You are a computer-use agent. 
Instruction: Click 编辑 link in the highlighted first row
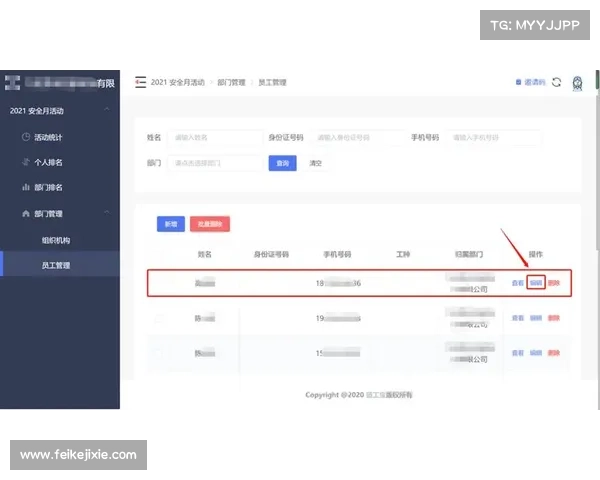pos(536,283)
